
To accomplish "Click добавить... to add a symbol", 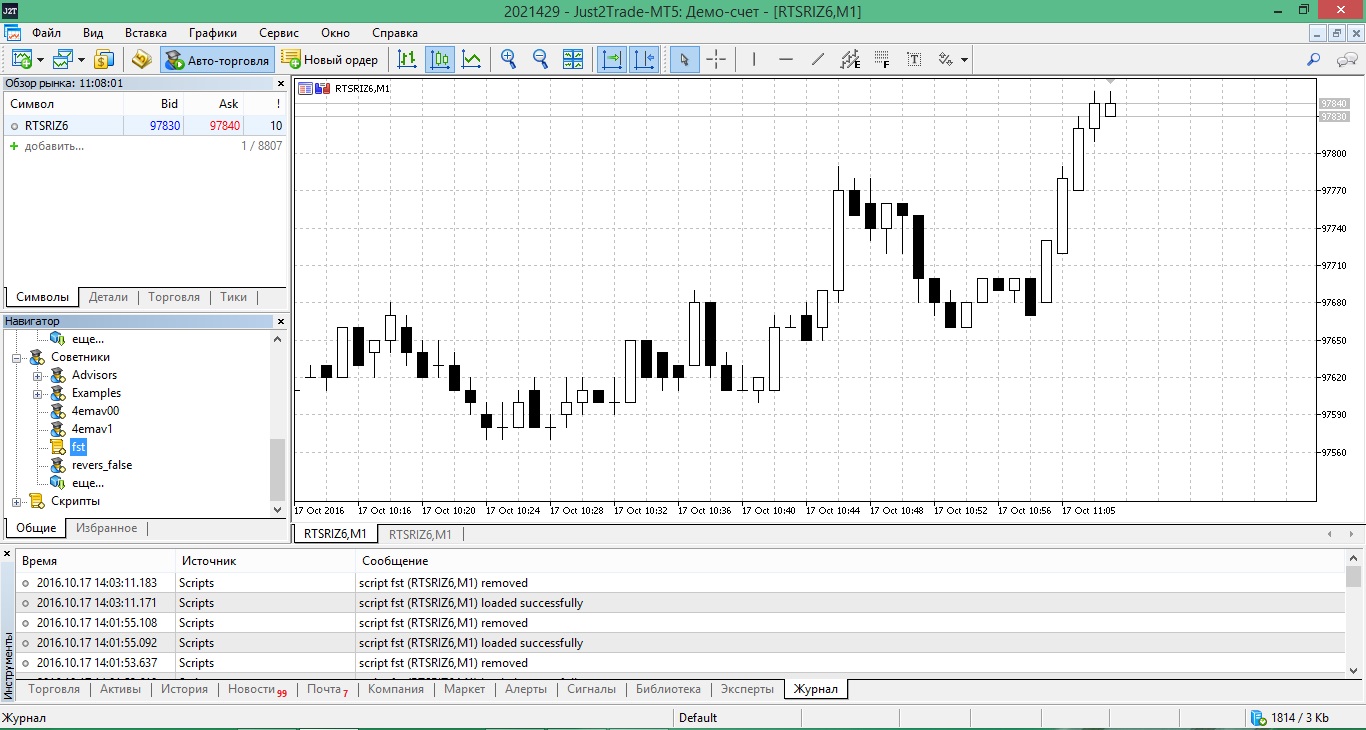I will click(x=54, y=146).
